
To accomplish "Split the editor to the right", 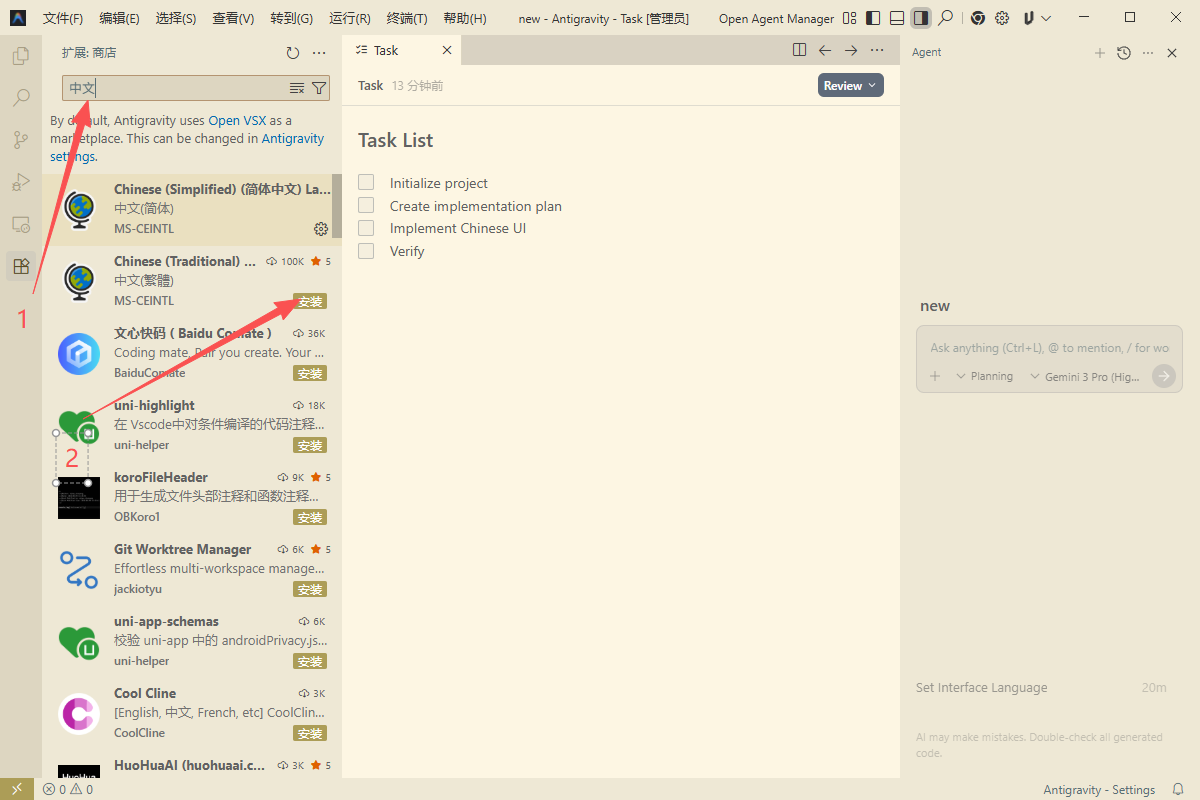I will (x=799, y=50).
